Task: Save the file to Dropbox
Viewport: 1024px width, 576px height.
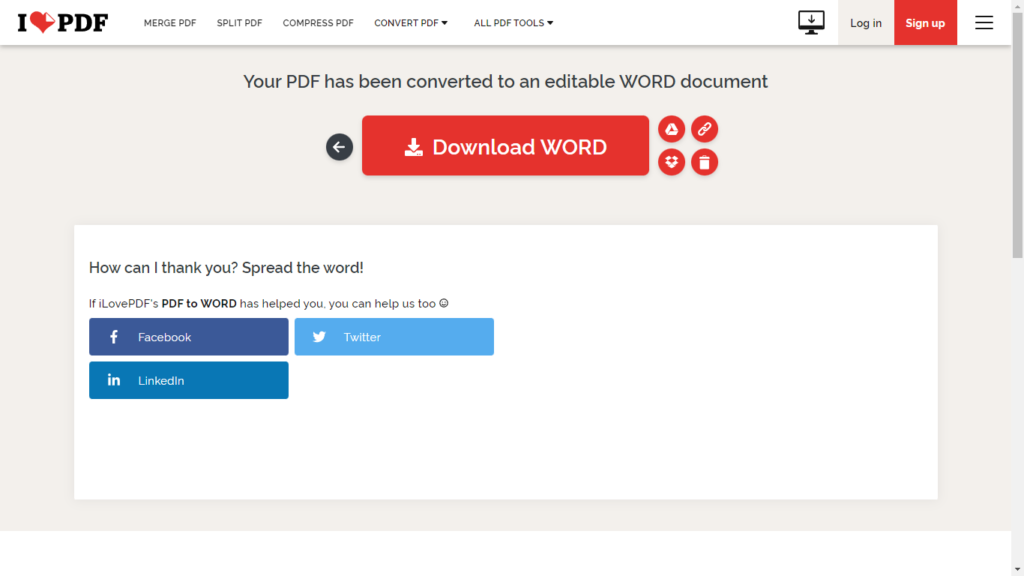Action: pos(671,162)
